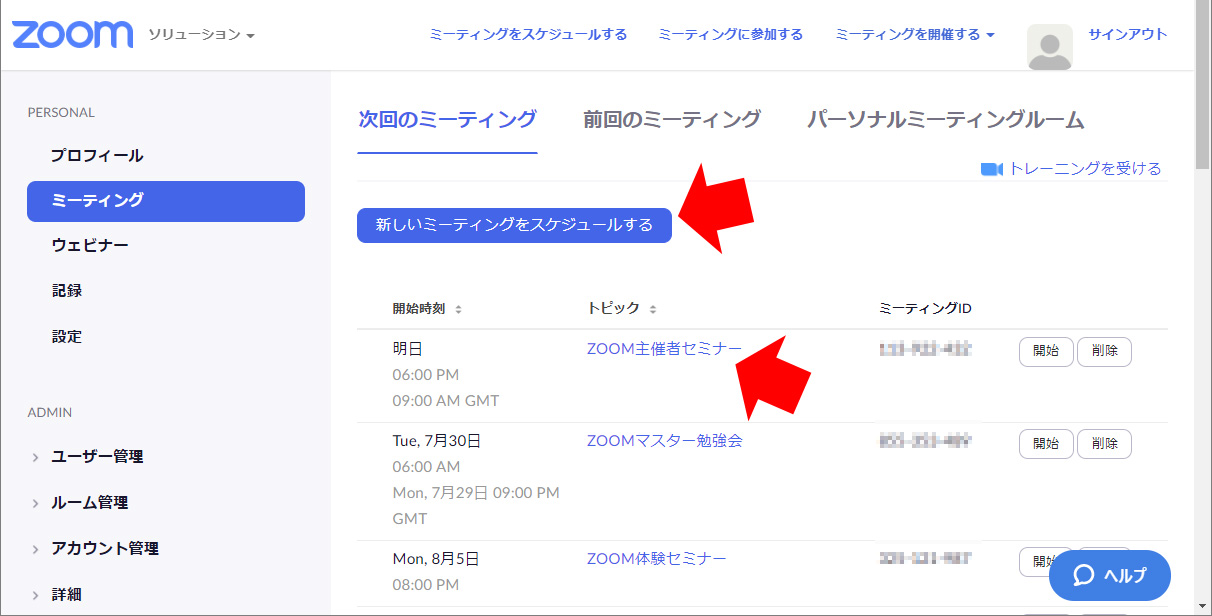
Task: Click the Zoom logo
Action: (72, 34)
